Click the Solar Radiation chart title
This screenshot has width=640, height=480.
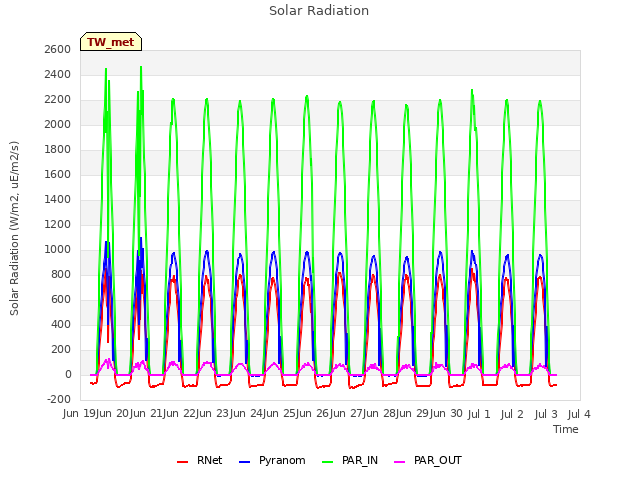tap(319, 11)
